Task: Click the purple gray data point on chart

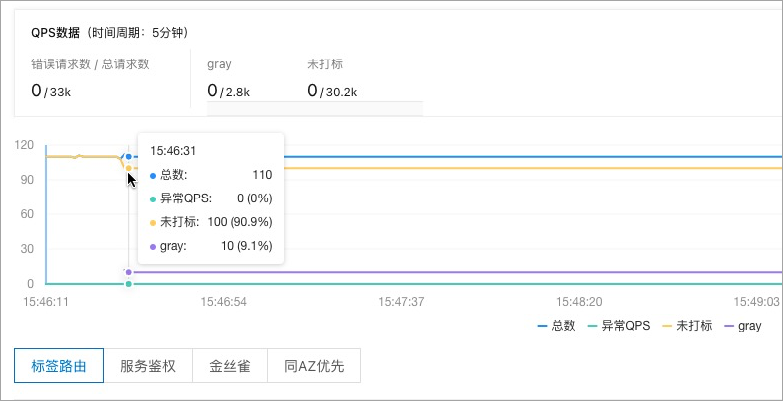Action: tap(129, 272)
